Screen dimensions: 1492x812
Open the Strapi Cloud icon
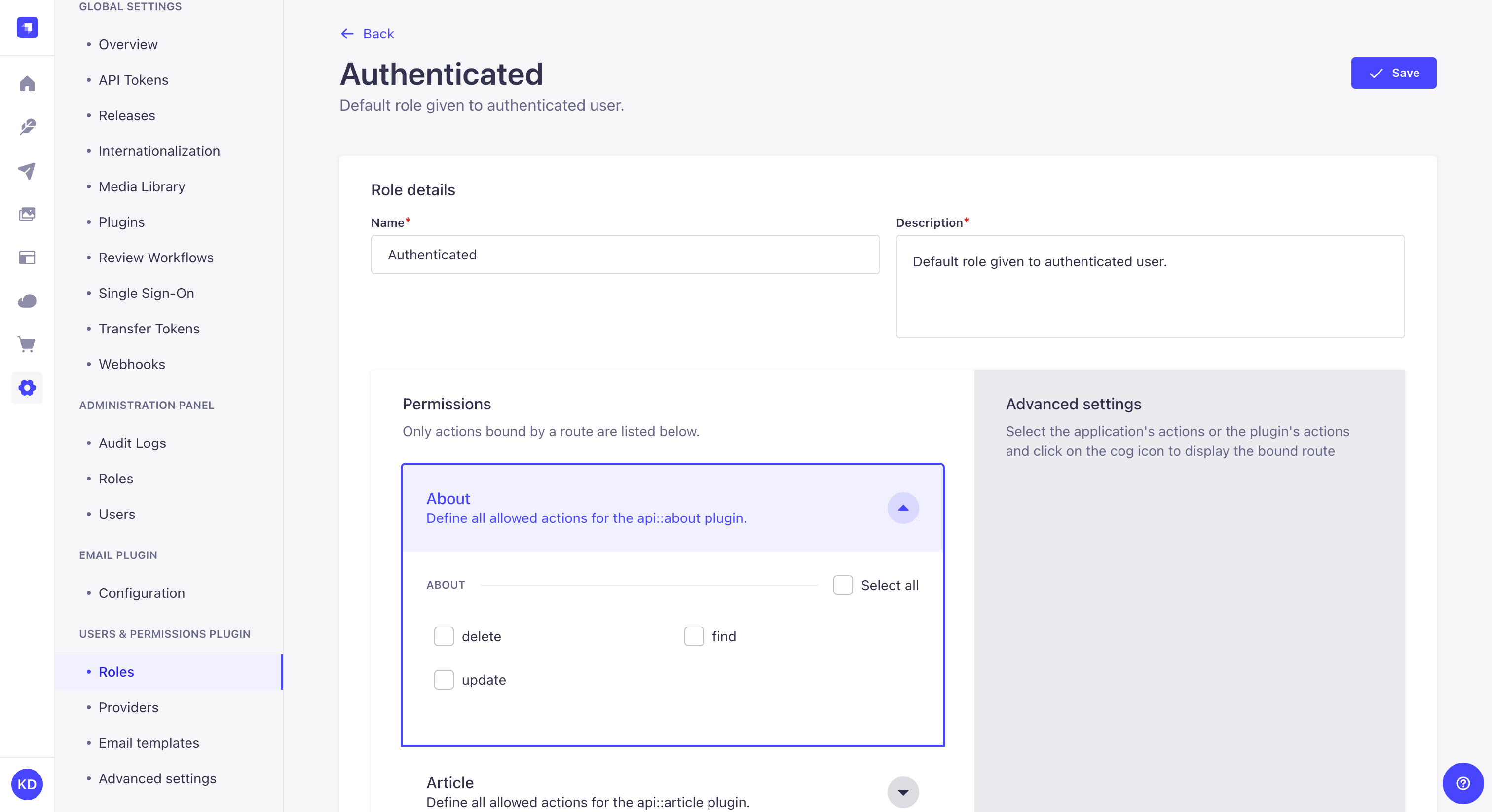[x=27, y=300]
